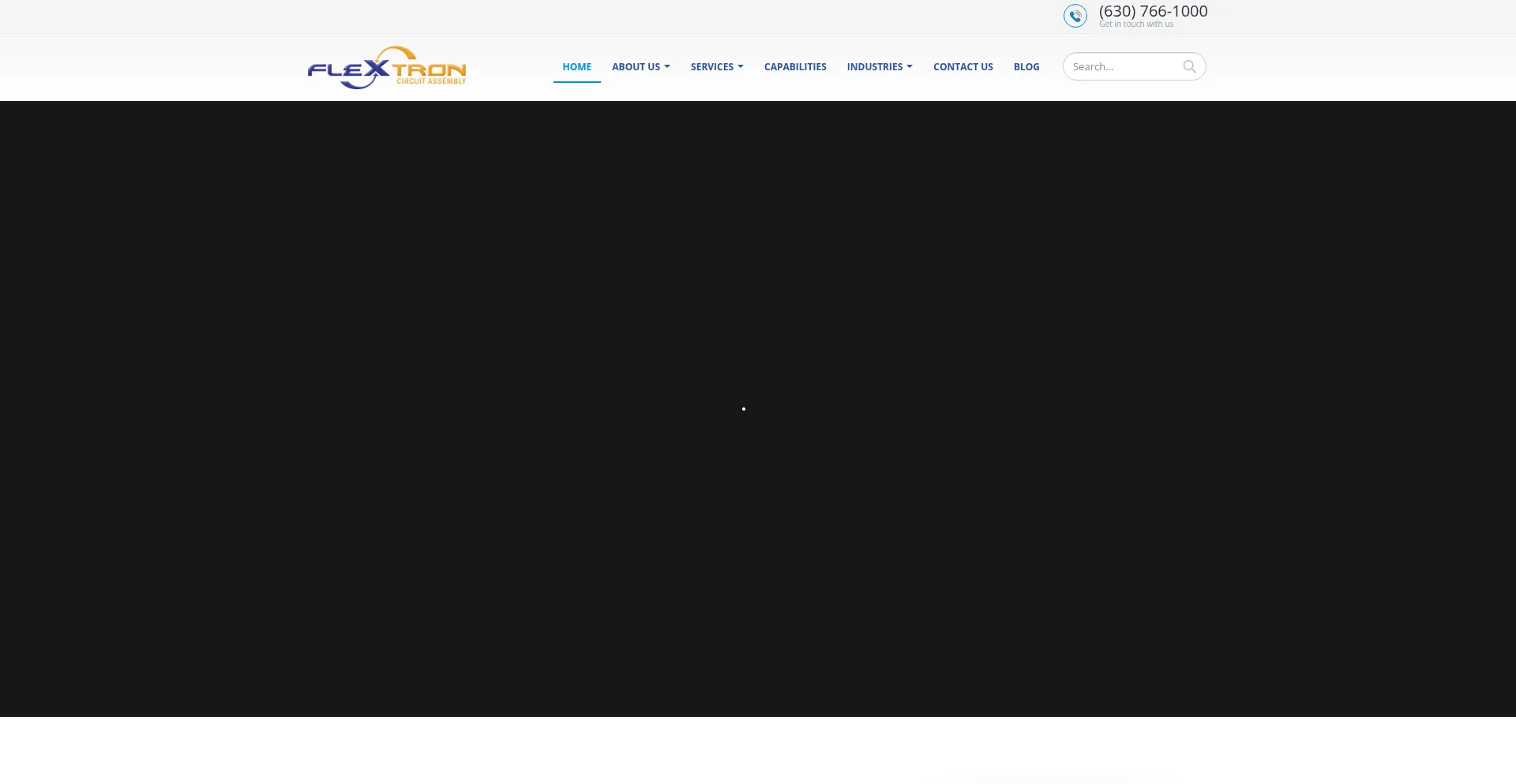Open the Blog page
Screen dimensions: 1516x784
[1026, 67]
